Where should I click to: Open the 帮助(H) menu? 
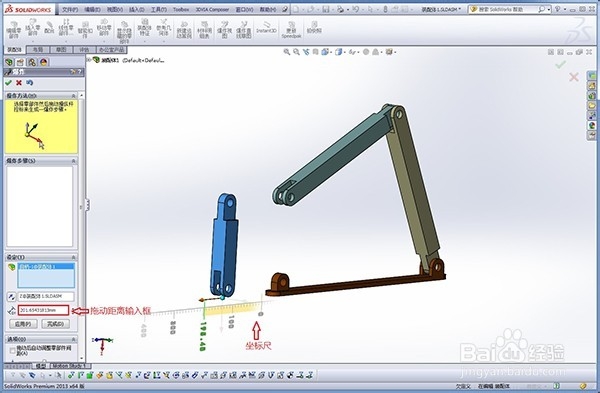pyautogui.click(x=268, y=9)
